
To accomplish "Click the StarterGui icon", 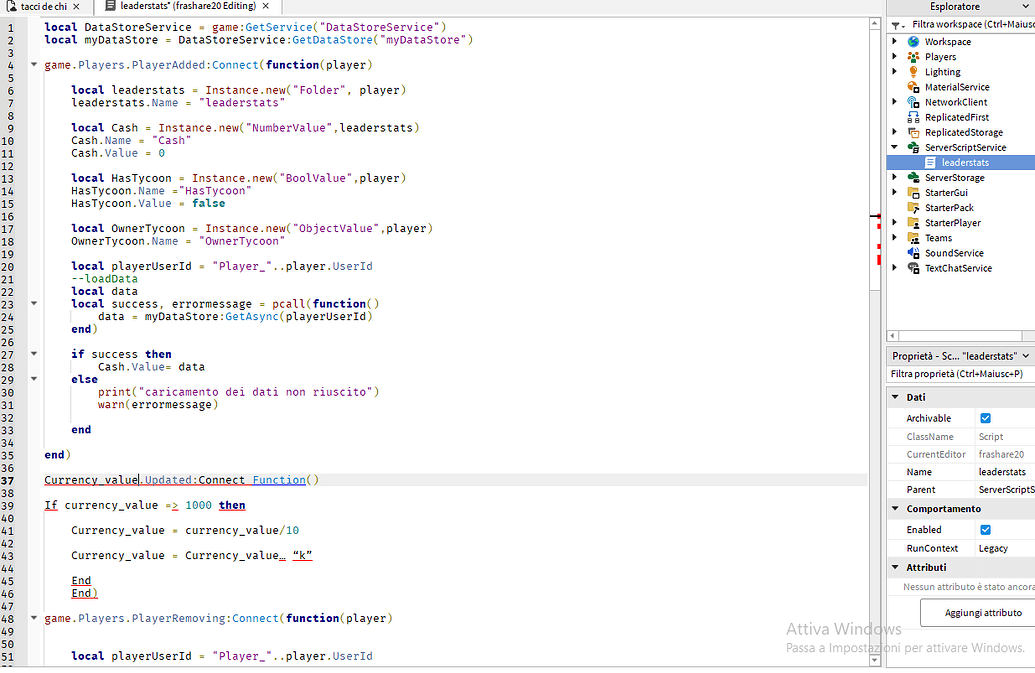I will (x=914, y=193).
